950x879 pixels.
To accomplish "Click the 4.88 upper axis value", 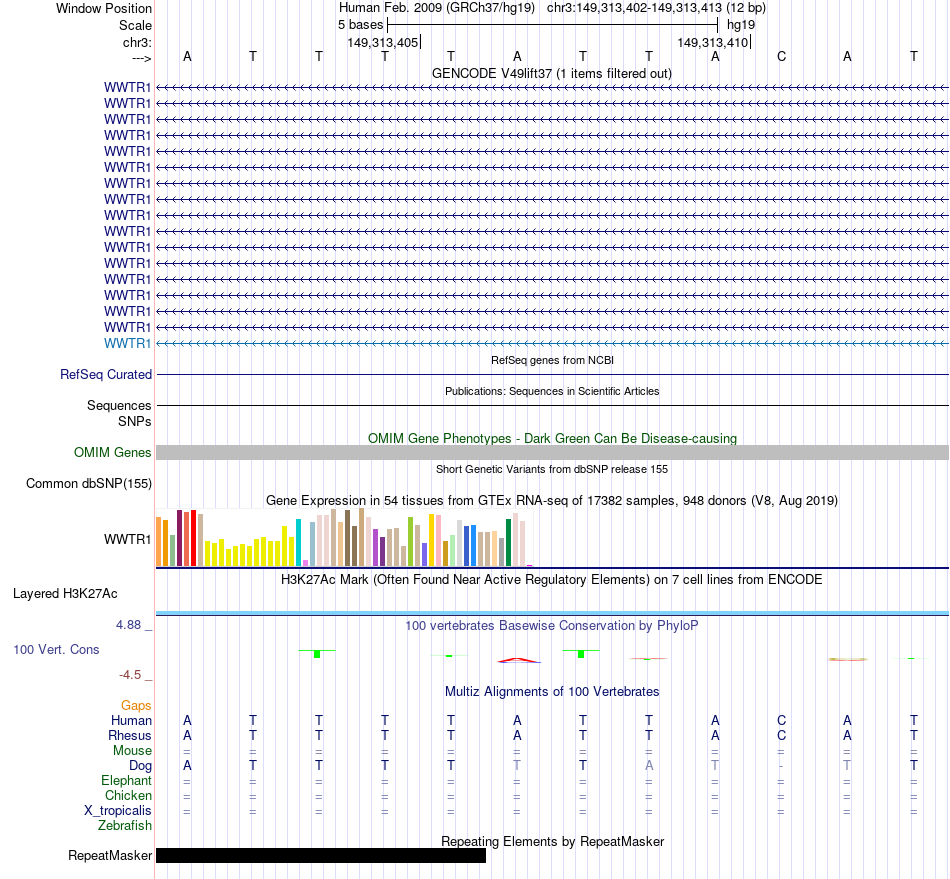I will click(x=129, y=625).
